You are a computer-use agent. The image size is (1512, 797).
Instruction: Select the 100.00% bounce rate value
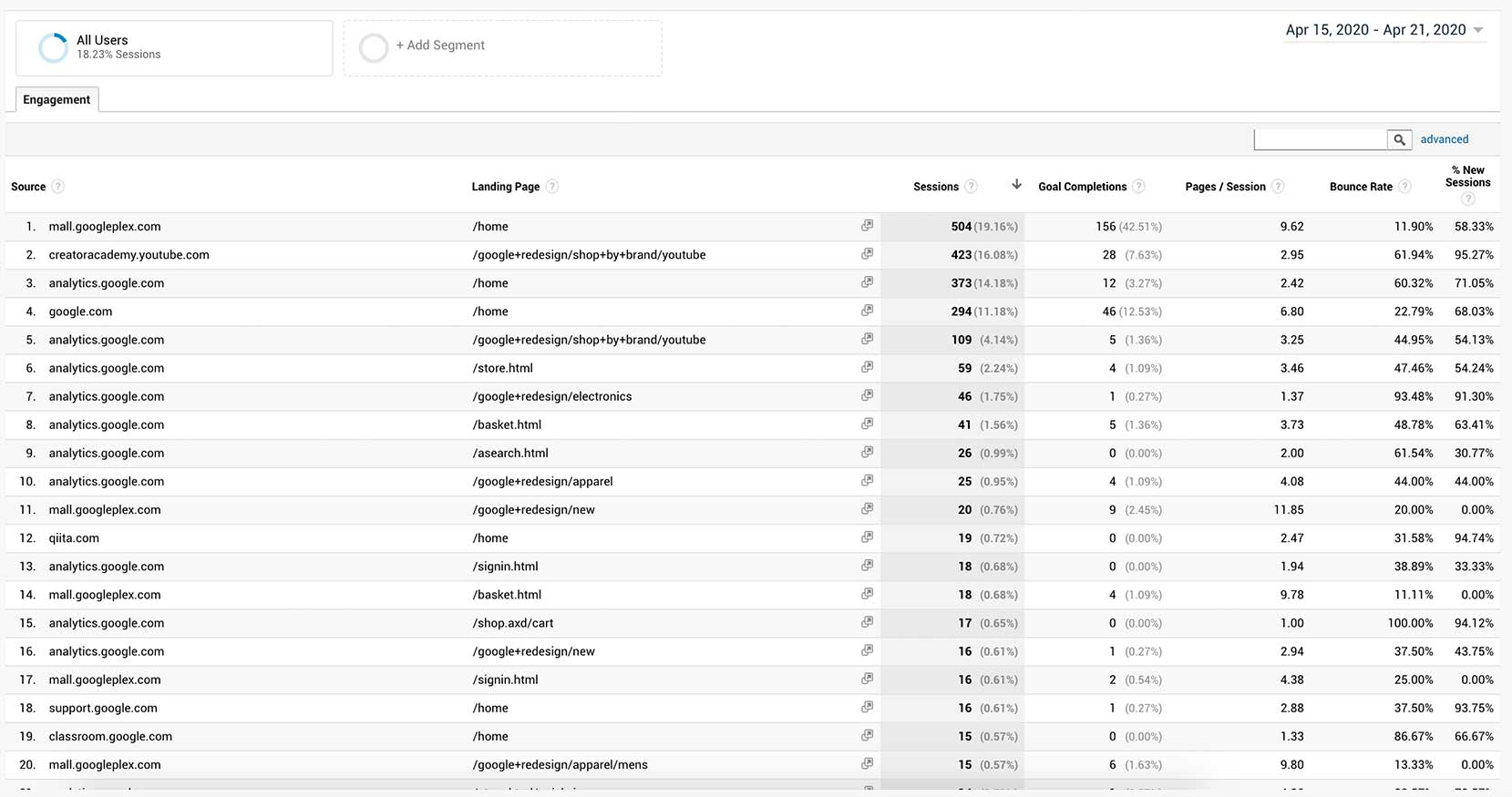tap(1410, 623)
